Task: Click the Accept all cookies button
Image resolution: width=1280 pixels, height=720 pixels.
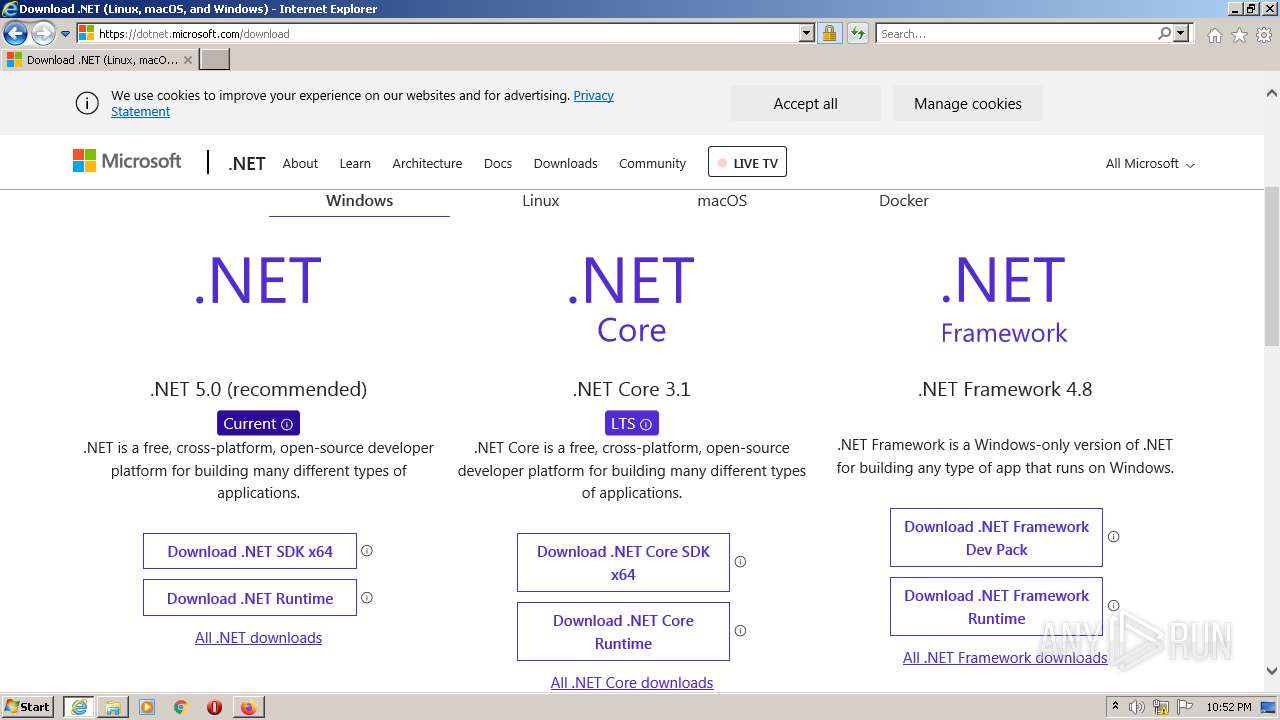Action: (x=805, y=103)
